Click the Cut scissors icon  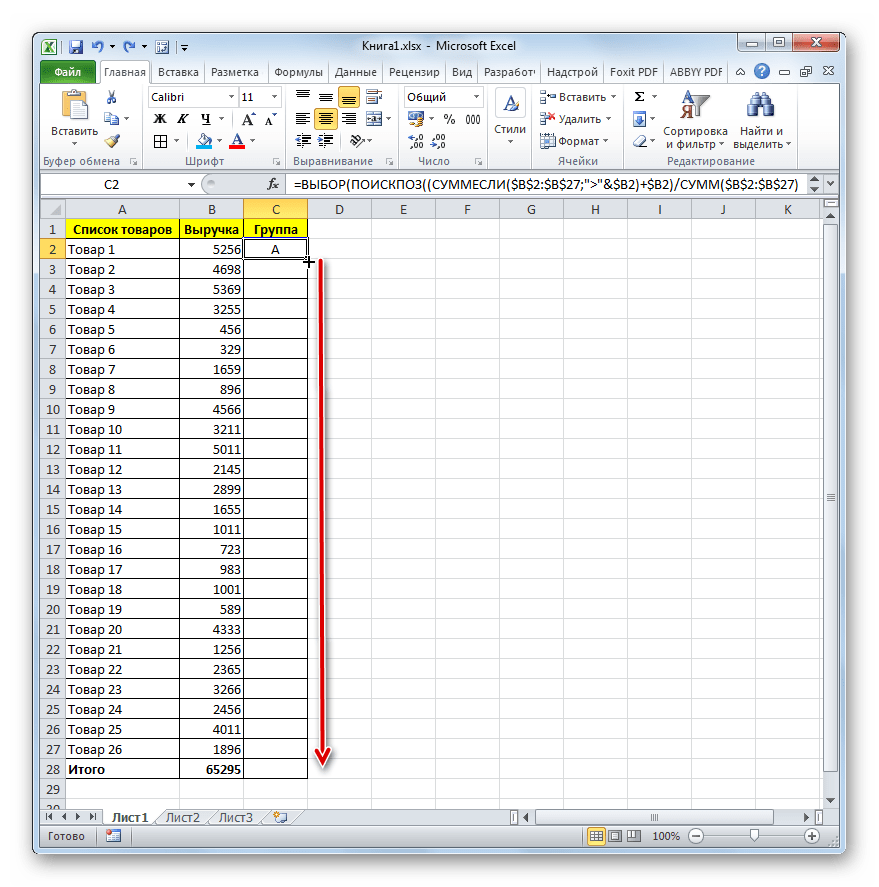(x=112, y=97)
